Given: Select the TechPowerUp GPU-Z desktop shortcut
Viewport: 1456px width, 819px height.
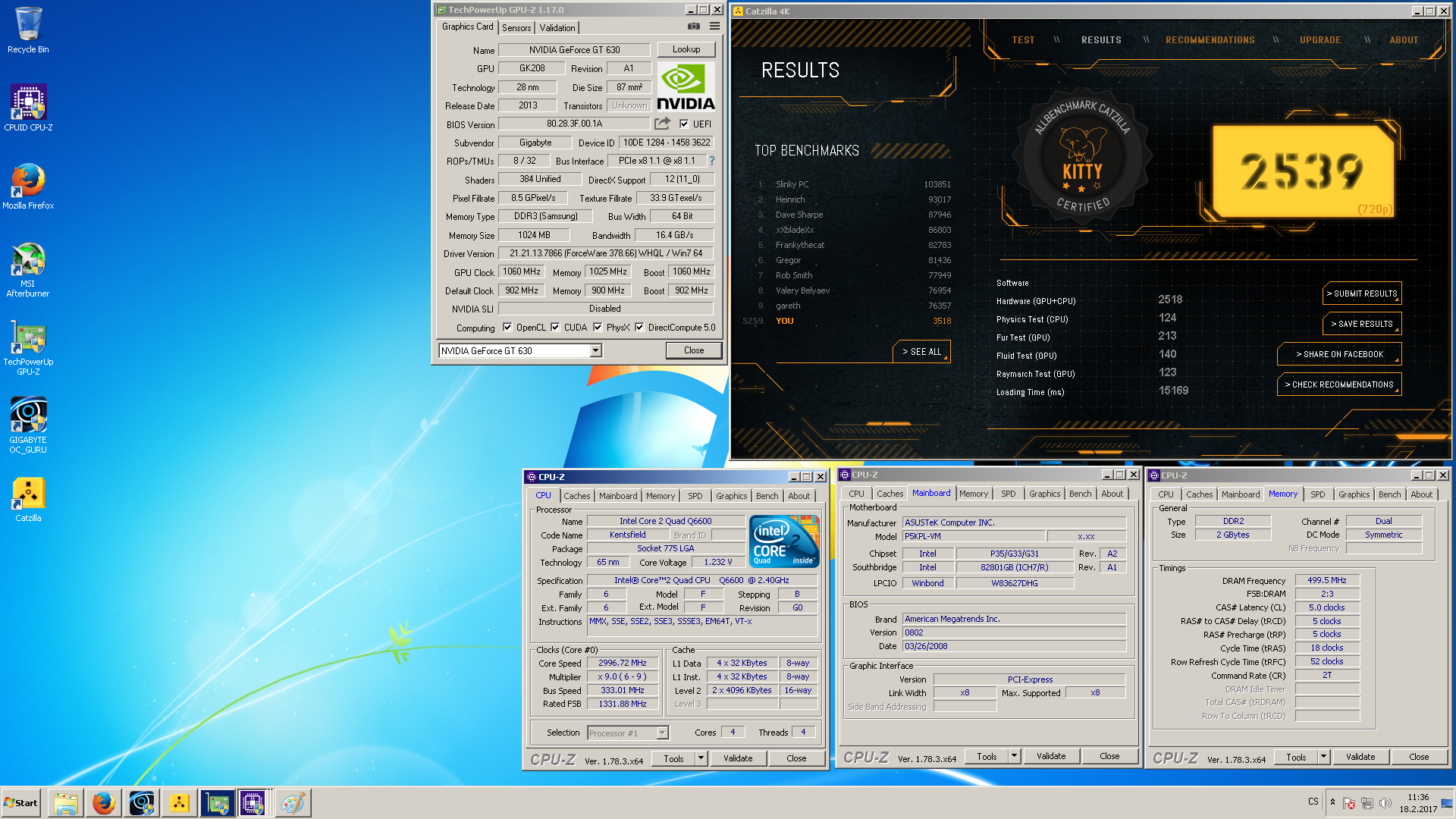Looking at the screenshot, I should 28,347.
